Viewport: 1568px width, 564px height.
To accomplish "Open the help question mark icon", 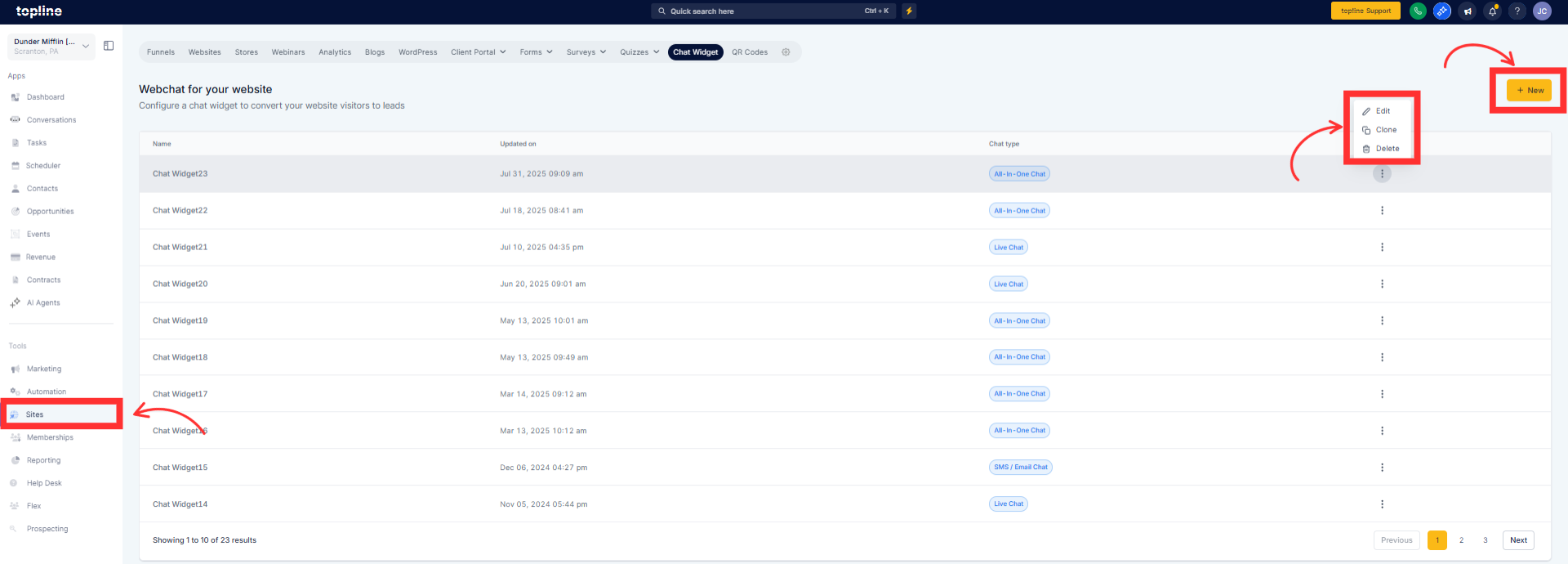I will [x=1517, y=11].
